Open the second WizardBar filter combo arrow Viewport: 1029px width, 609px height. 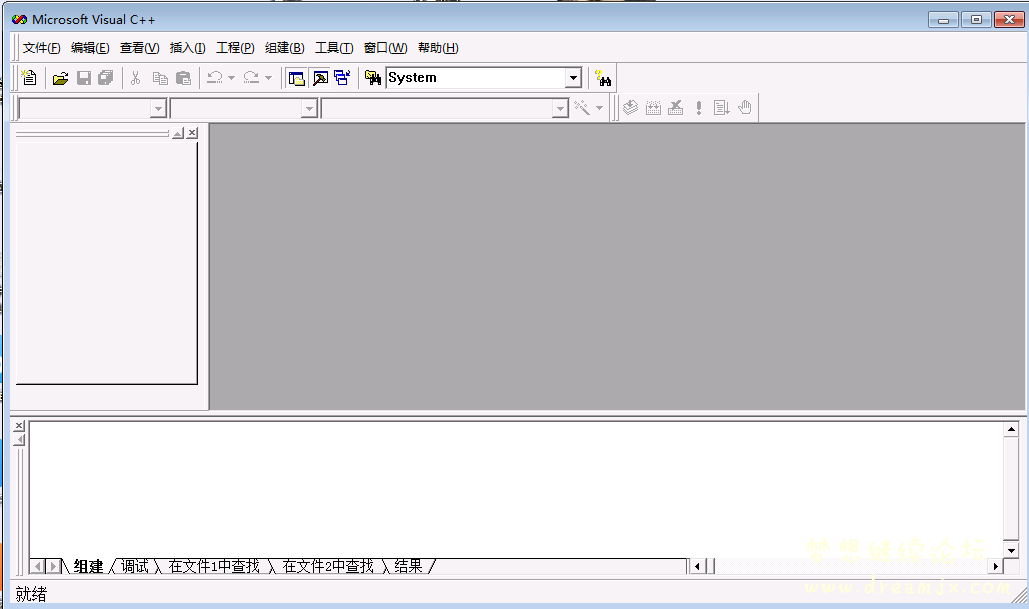[x=309, y=108]
